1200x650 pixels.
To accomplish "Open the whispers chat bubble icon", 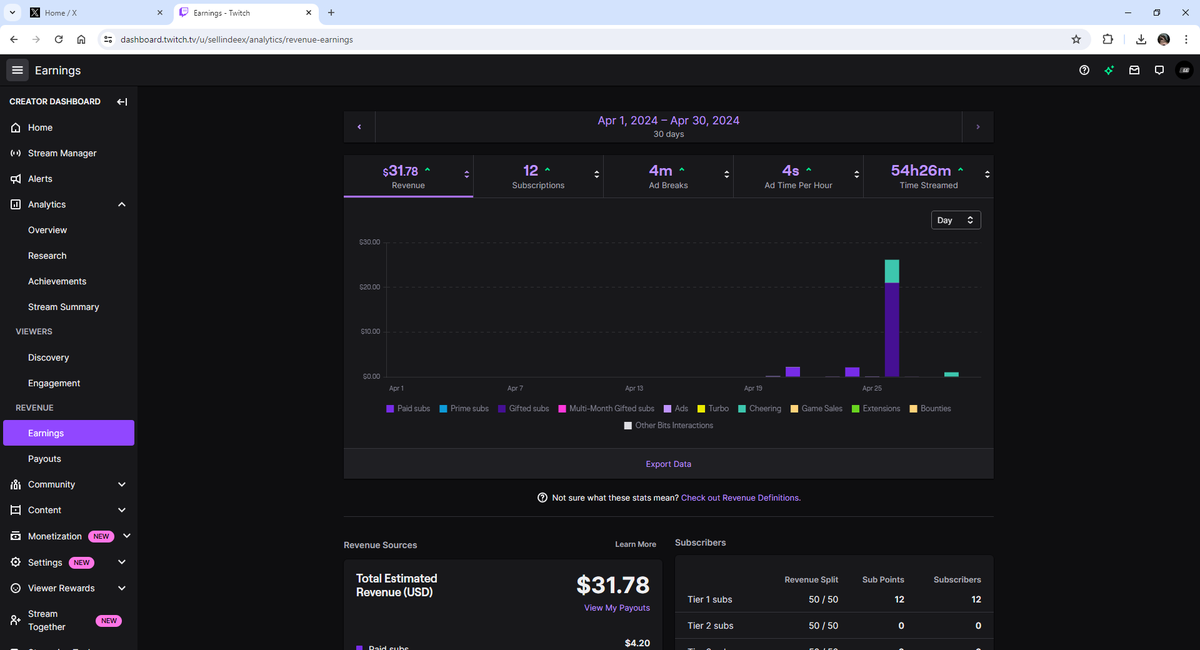I will (1159, 70).
